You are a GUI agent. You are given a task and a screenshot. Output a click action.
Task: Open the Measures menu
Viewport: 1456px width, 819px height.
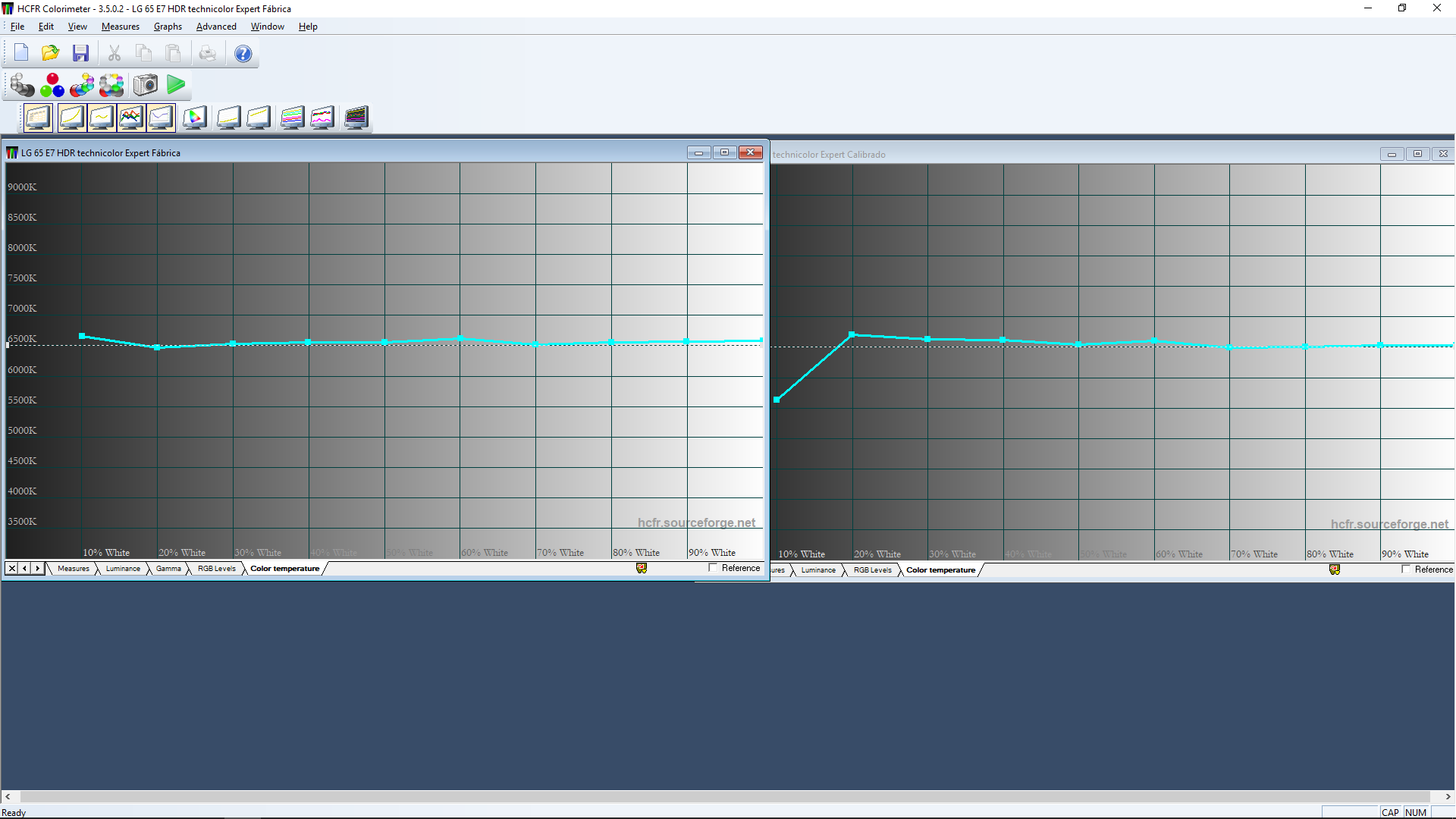[120, 27]
